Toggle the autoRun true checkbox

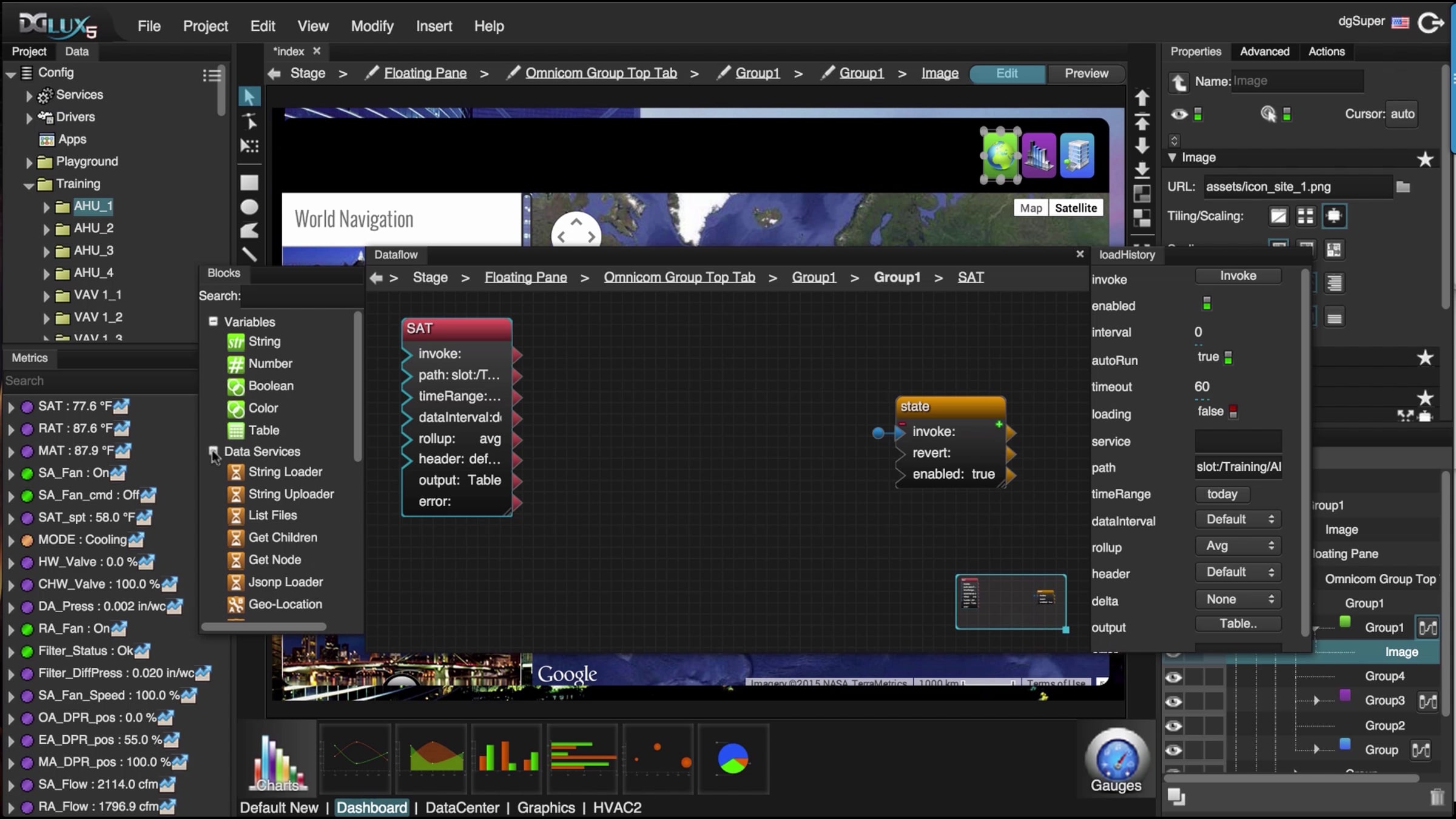tap(1228, 357)
